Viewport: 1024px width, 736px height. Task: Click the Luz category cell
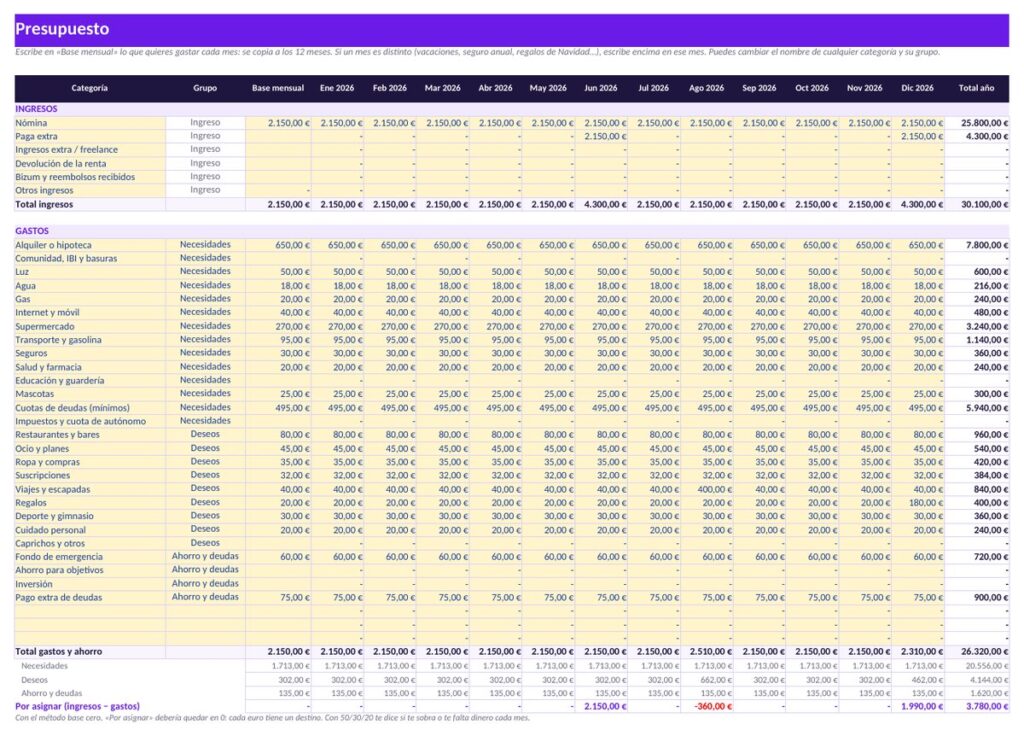click(x=90, y=272)
